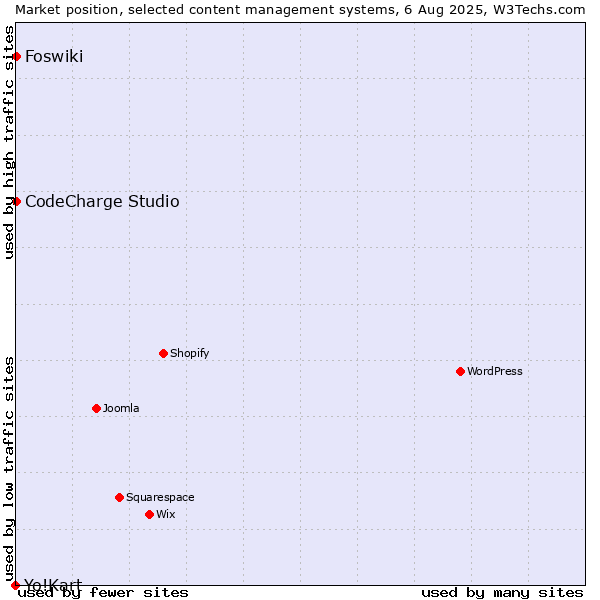The width and height of the screenshot is (600, 600).
Task: Click the Yo!Kart red marker
Action: tap(15, 585)
